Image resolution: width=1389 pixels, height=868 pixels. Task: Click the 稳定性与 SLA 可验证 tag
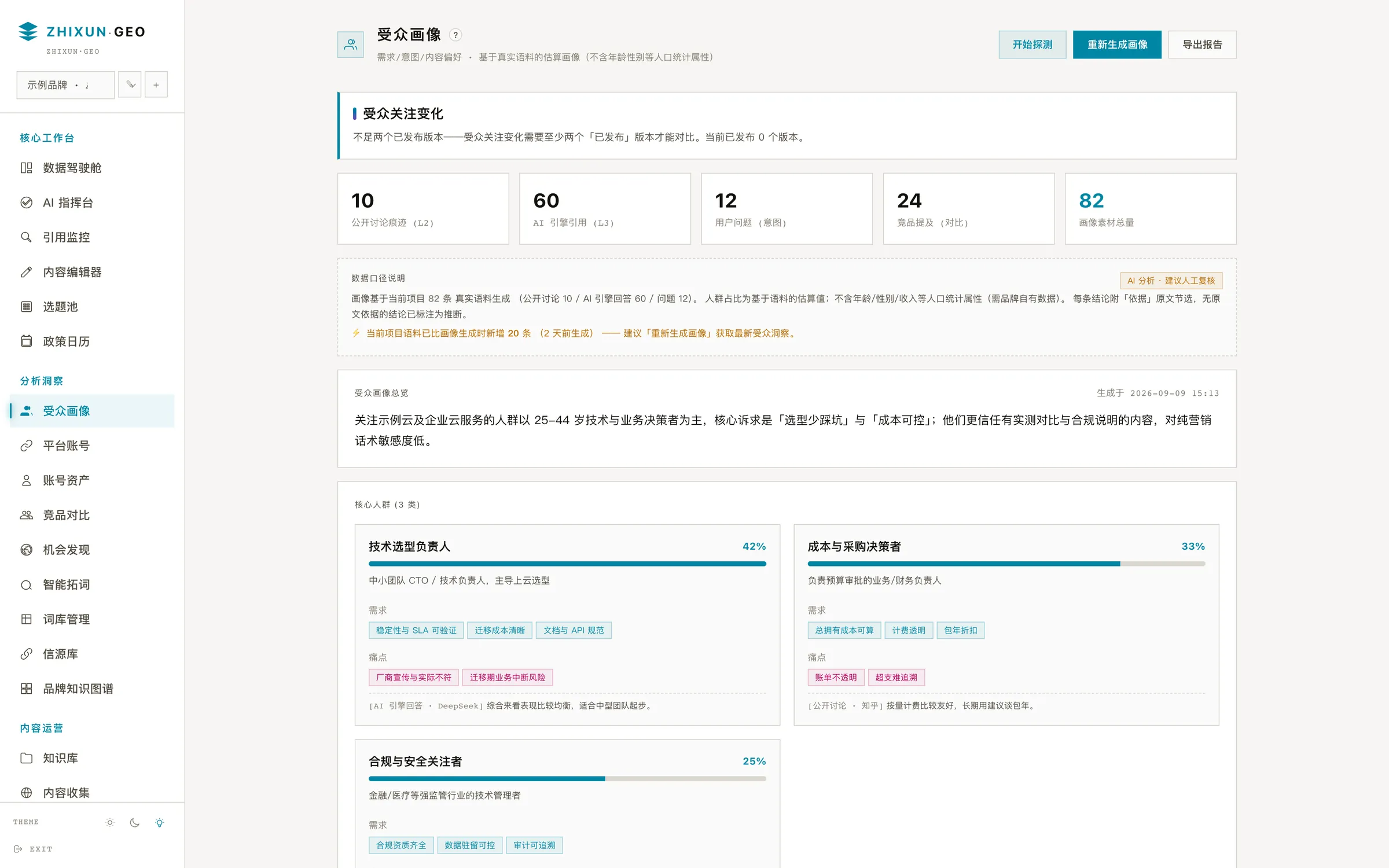point(416,630)
